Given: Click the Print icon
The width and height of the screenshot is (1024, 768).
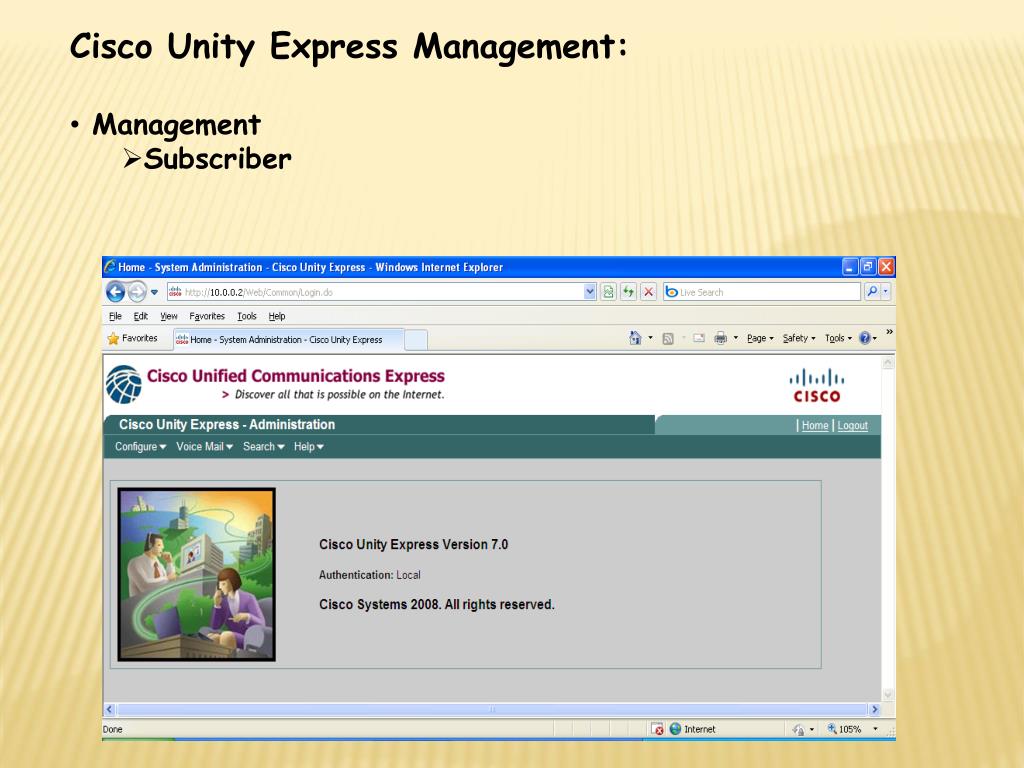Looking at the screenshot, I should 720,338.
